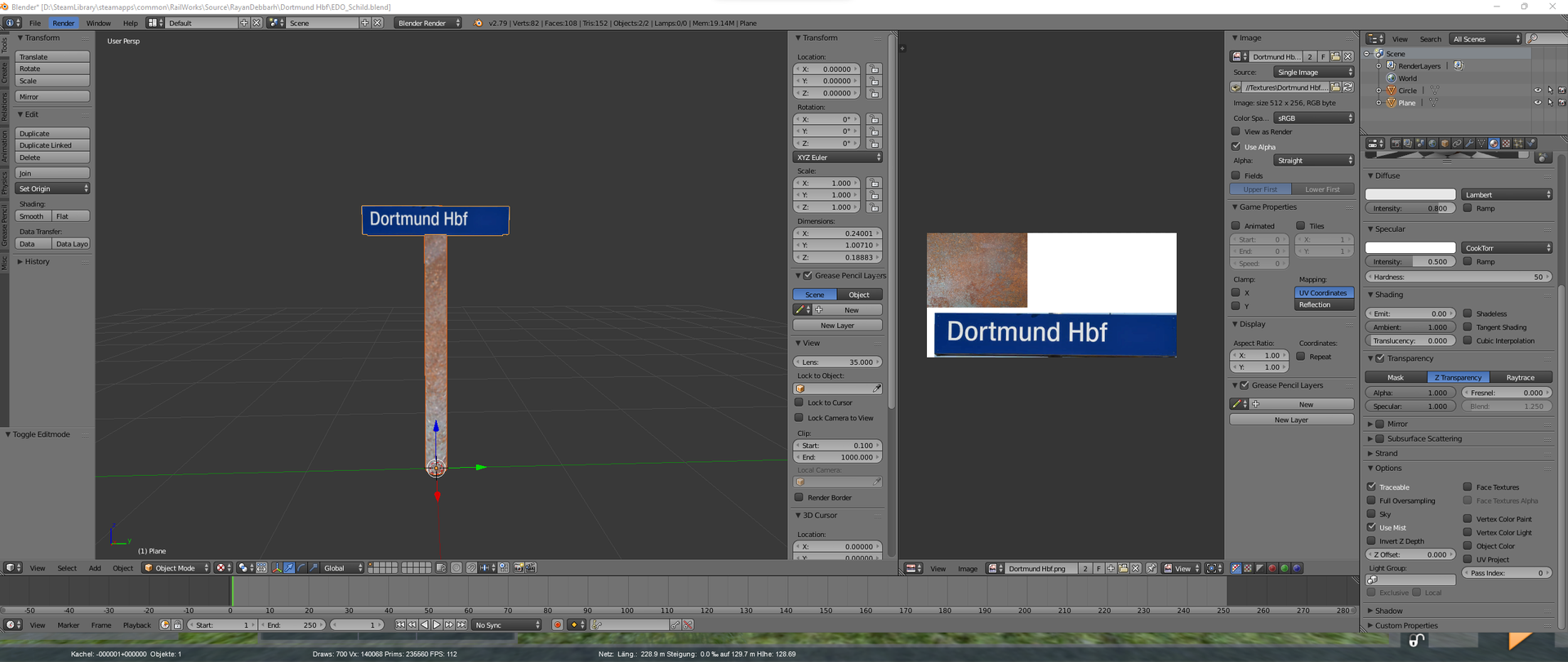Screen dimensions: 1568x662
Task: Adjust the specular Hardness slider
Action: [1458, 277]
